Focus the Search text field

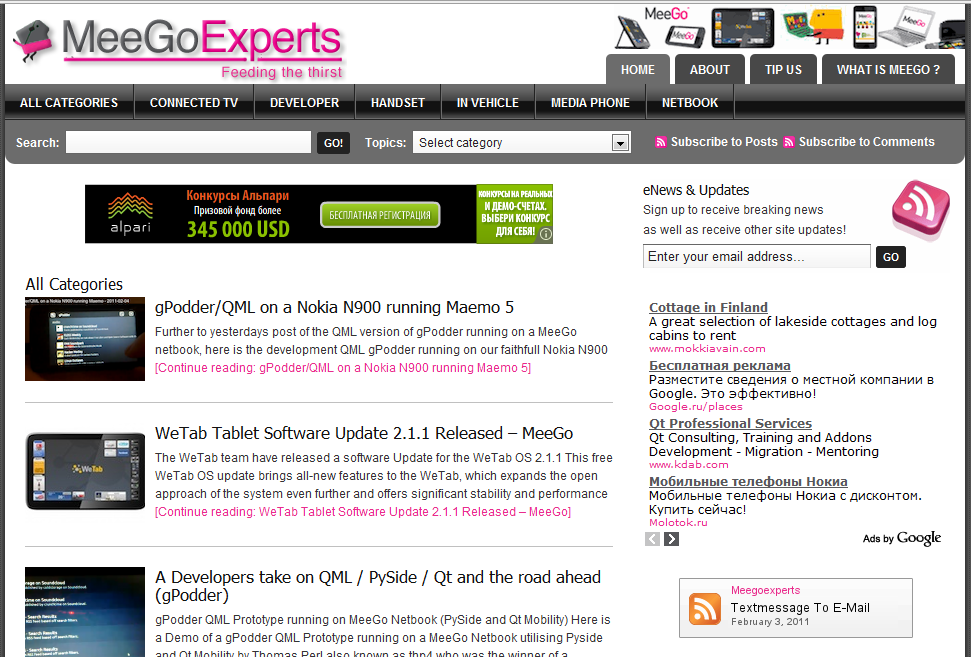(x=188, y=142)
